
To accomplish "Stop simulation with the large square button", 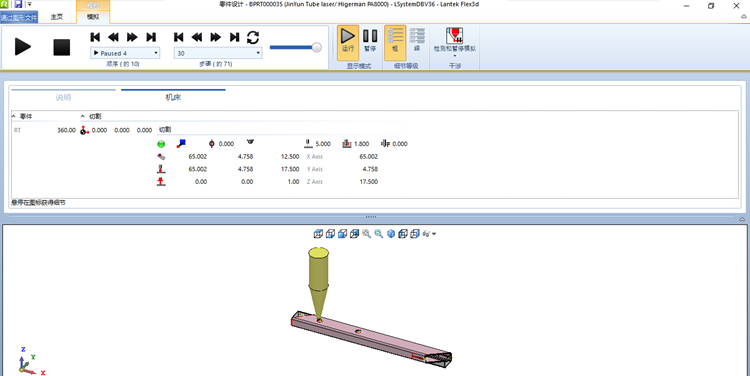I will [61, 47].
